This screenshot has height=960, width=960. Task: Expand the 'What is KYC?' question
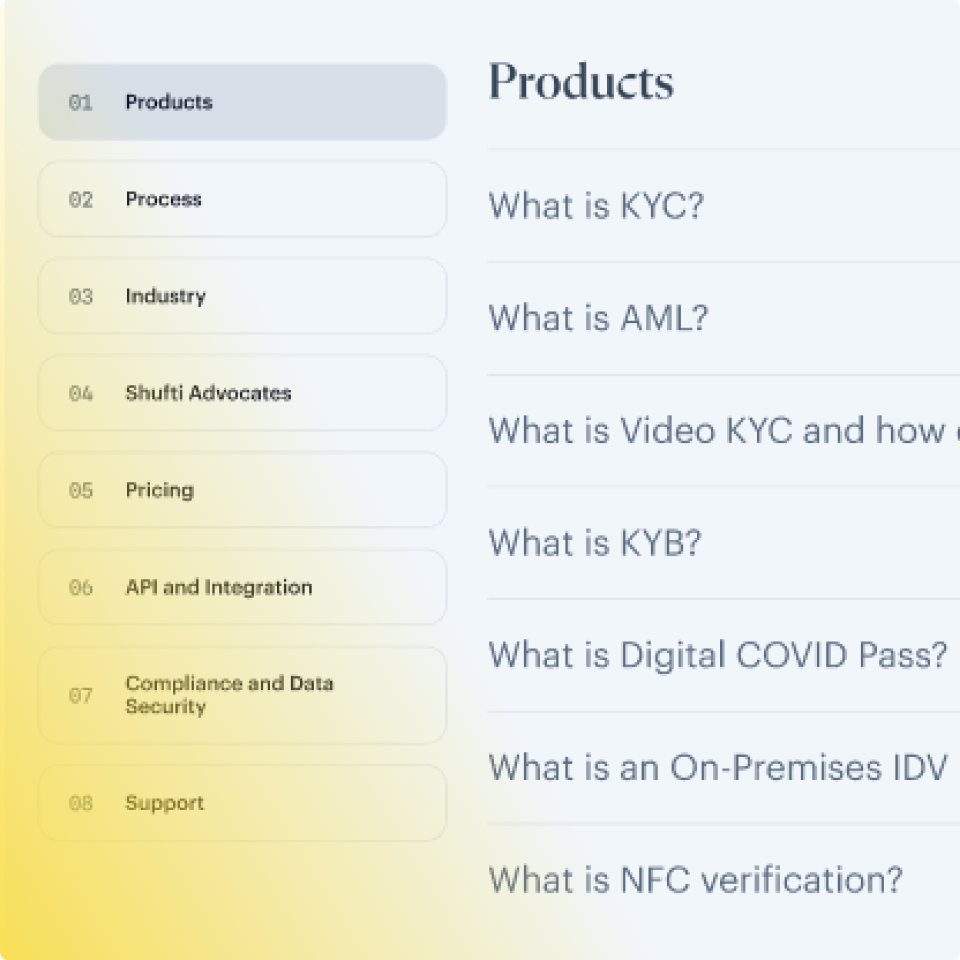(596, 206)
